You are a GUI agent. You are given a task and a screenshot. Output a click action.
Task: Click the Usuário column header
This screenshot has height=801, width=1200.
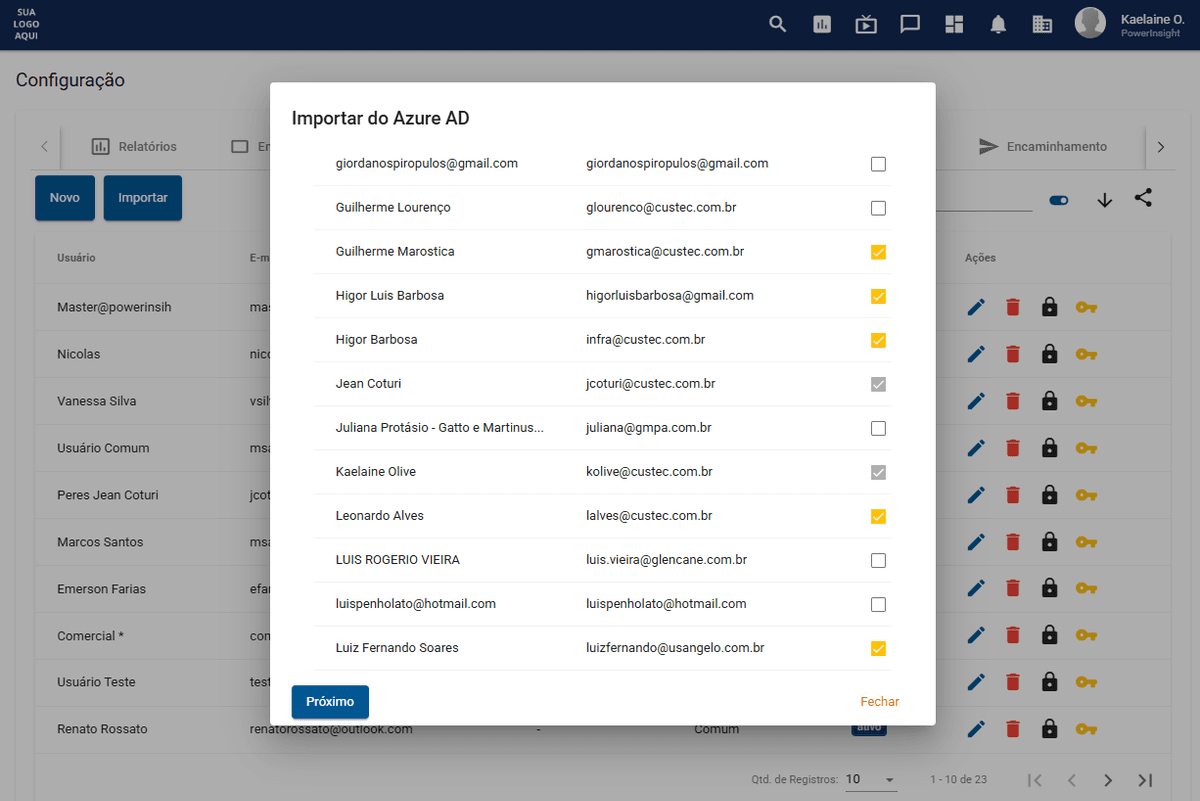pos(76,258)
